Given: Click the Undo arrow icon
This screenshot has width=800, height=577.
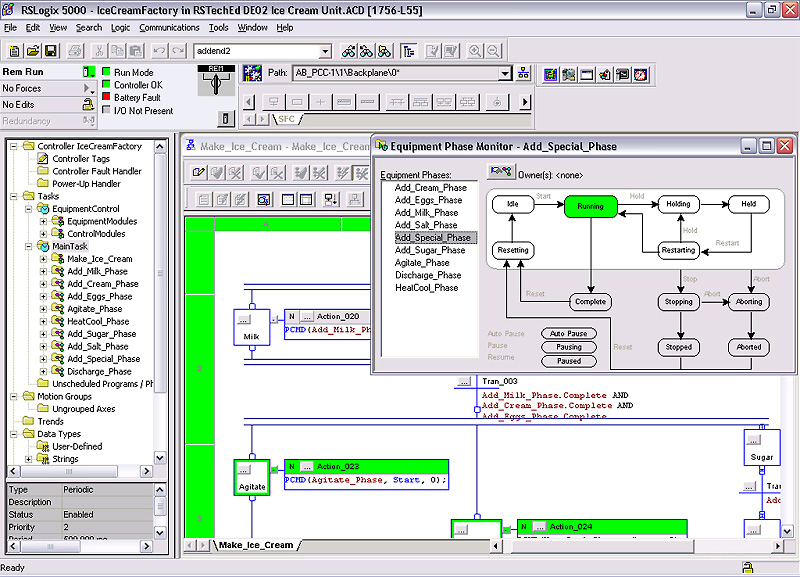Looking at the screenshot, I should coord(159,51).
